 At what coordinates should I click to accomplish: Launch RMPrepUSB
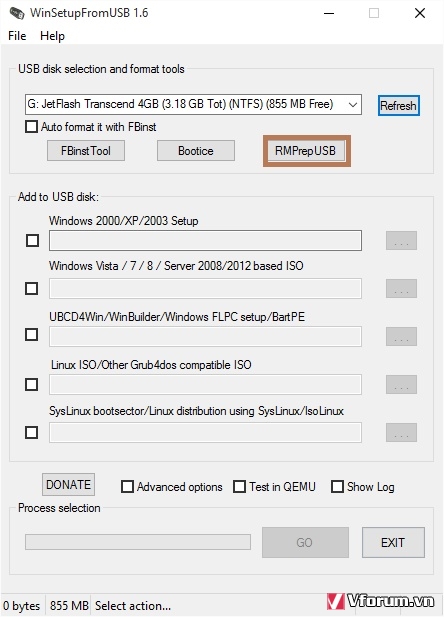306,151
